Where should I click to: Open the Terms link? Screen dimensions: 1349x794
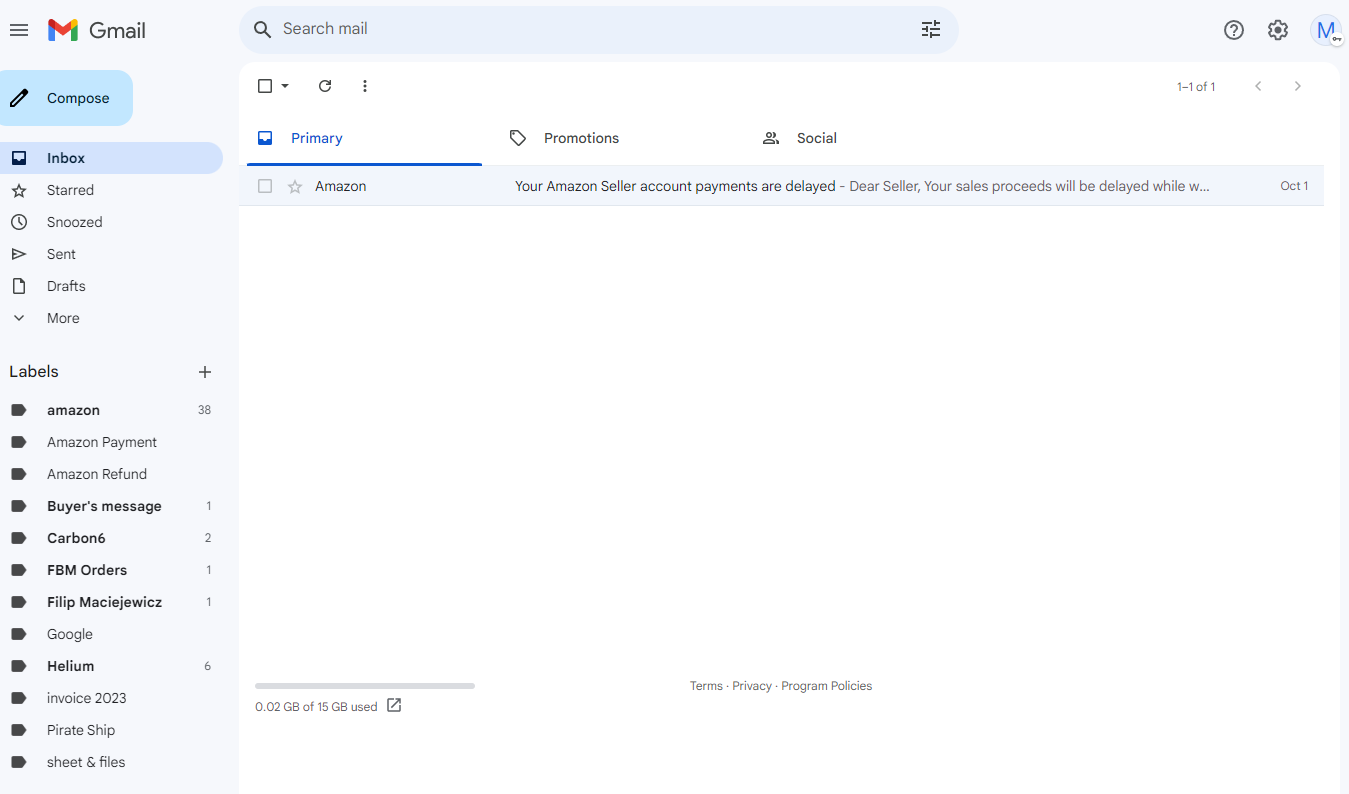pyautogui.click(x=706, y=686)
